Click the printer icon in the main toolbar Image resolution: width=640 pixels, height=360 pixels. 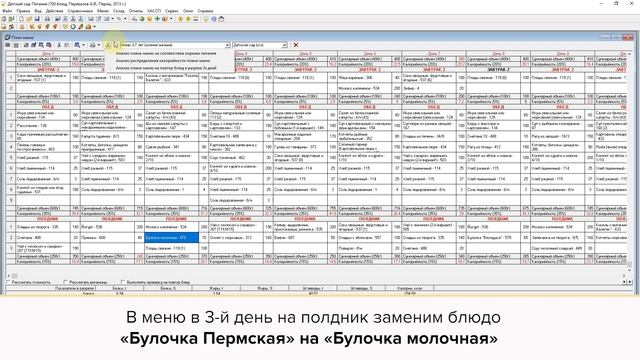(47, 19)
